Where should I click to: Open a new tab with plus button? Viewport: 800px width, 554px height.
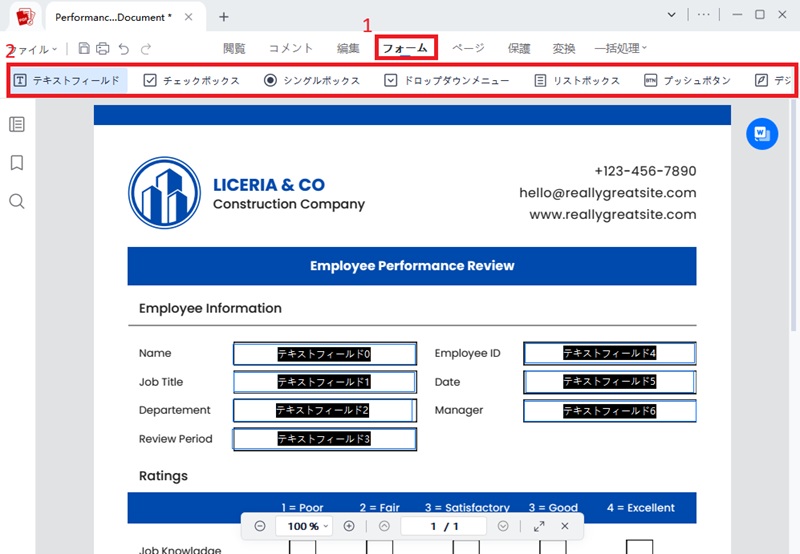[x=223, y=17]
